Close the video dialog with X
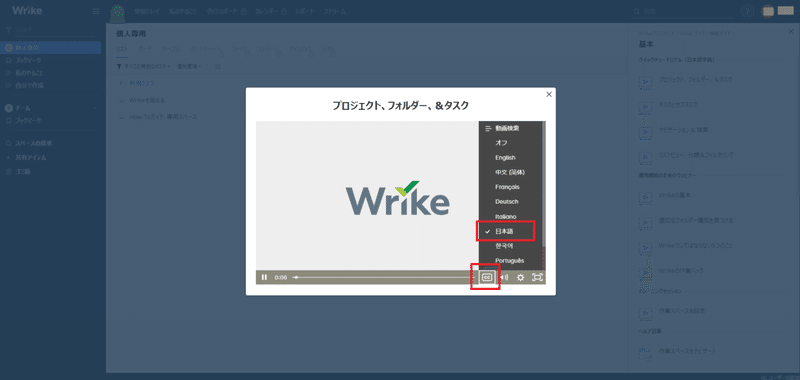800x380 pixels. point(549,94)
